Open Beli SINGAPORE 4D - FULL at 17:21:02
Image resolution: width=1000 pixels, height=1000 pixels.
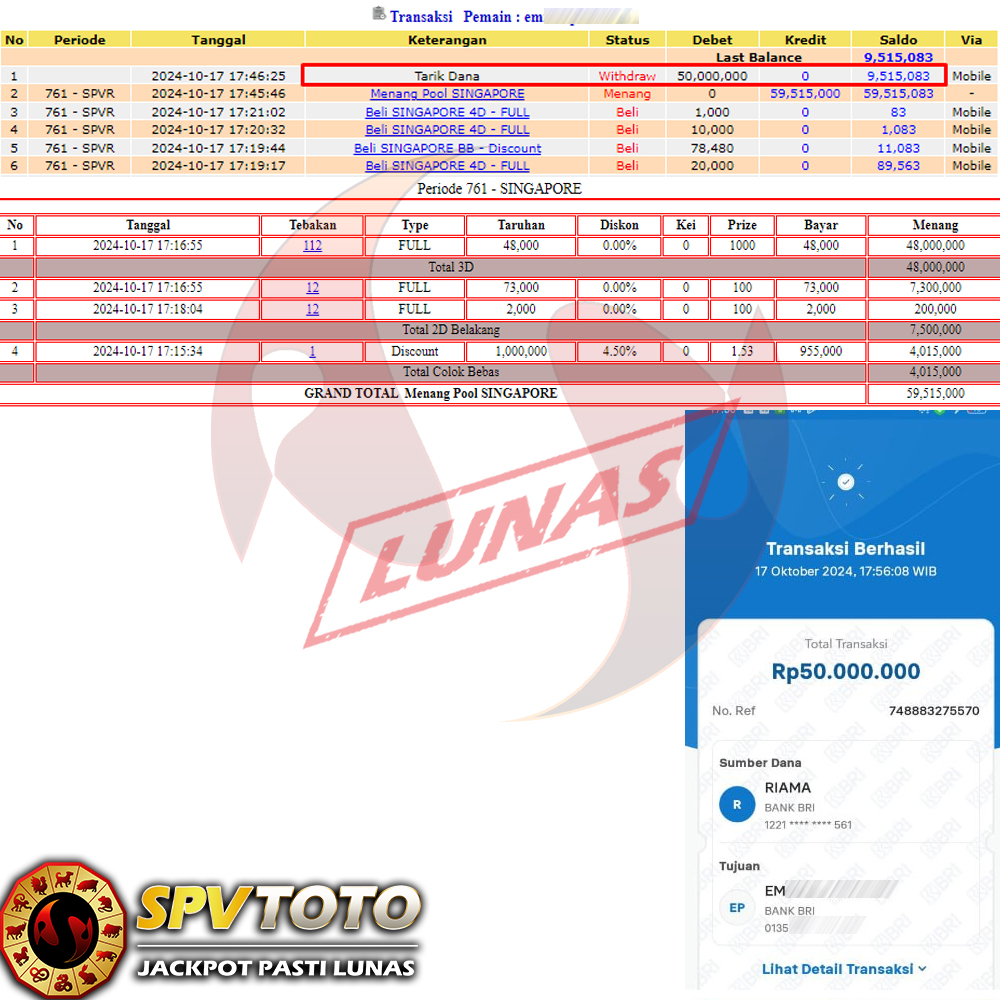tap(447, 112)
